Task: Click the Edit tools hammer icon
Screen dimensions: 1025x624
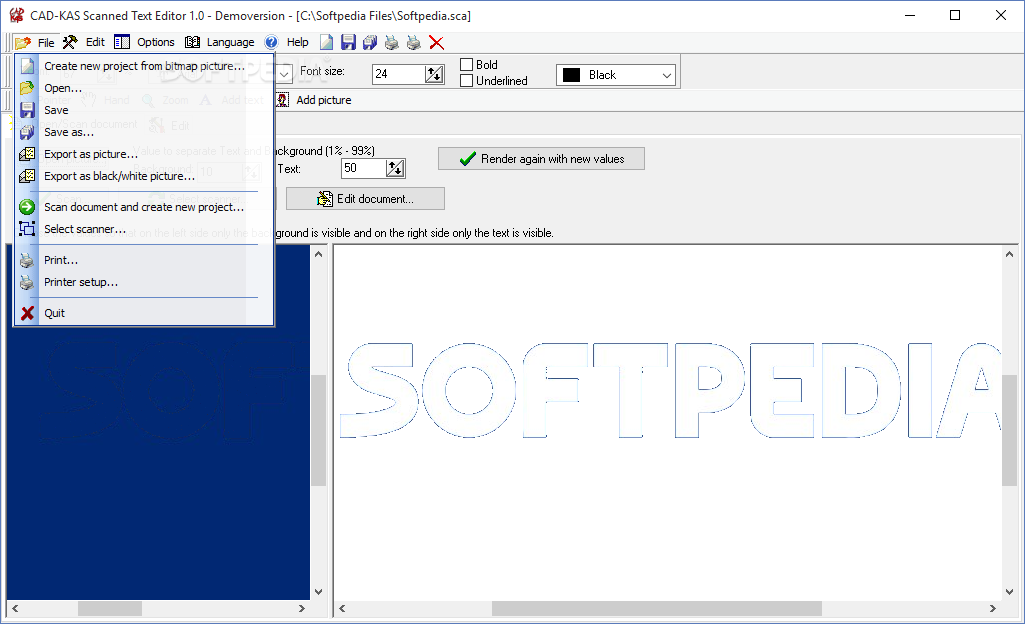Action: (x=70, y=42)
